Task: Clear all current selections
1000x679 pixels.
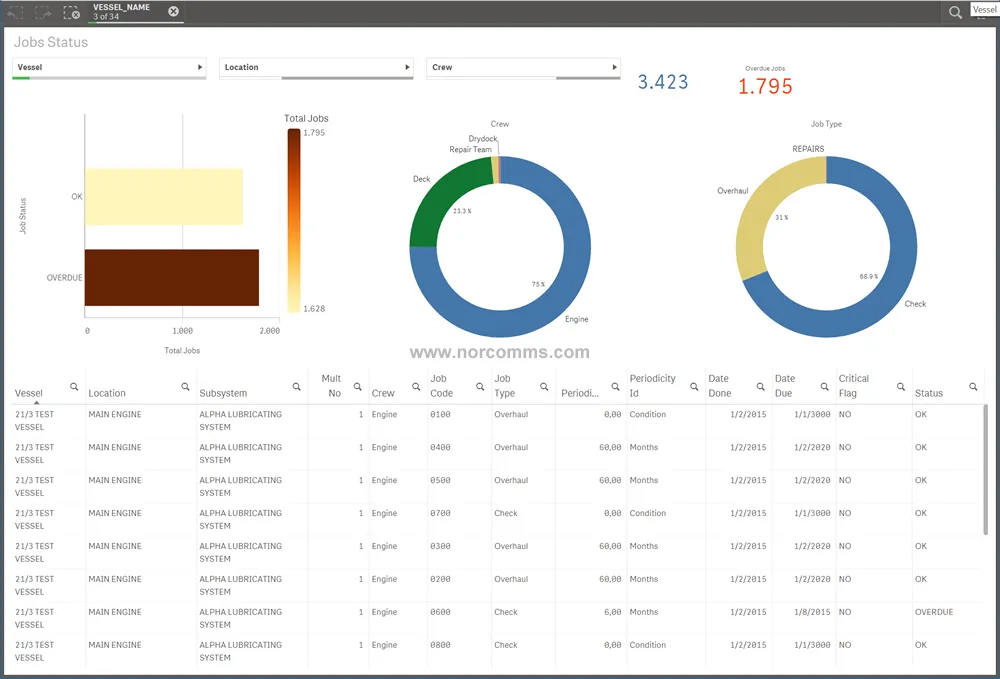Action: pos(70,12)
